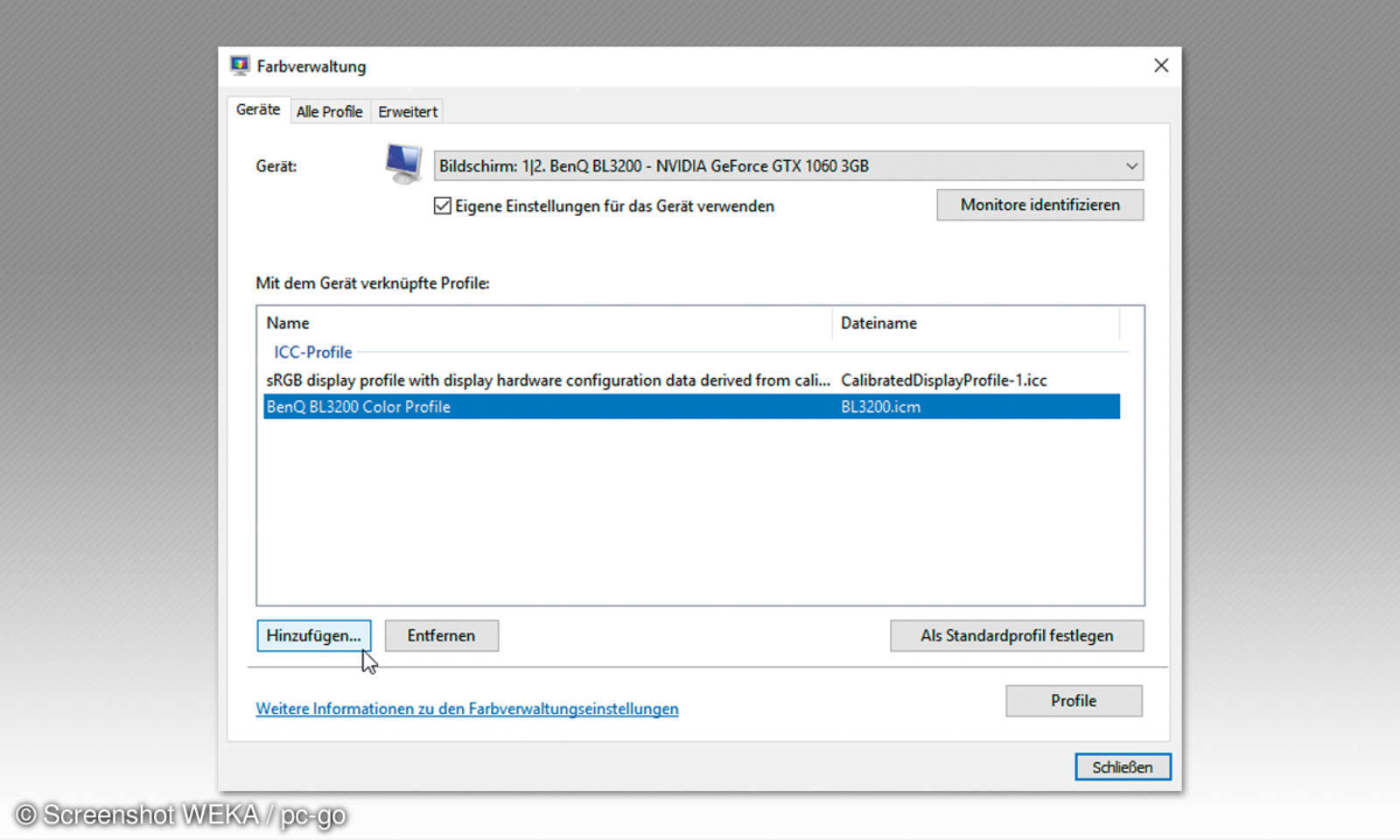Click the Farbverwaltung icon in the title bar
The width and height of the screenshot is (1400, 840).
click(x=239, y=65)
